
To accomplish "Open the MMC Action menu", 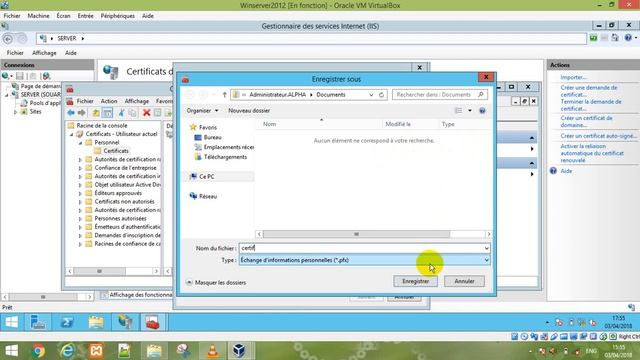I will (x=109, y=101).
